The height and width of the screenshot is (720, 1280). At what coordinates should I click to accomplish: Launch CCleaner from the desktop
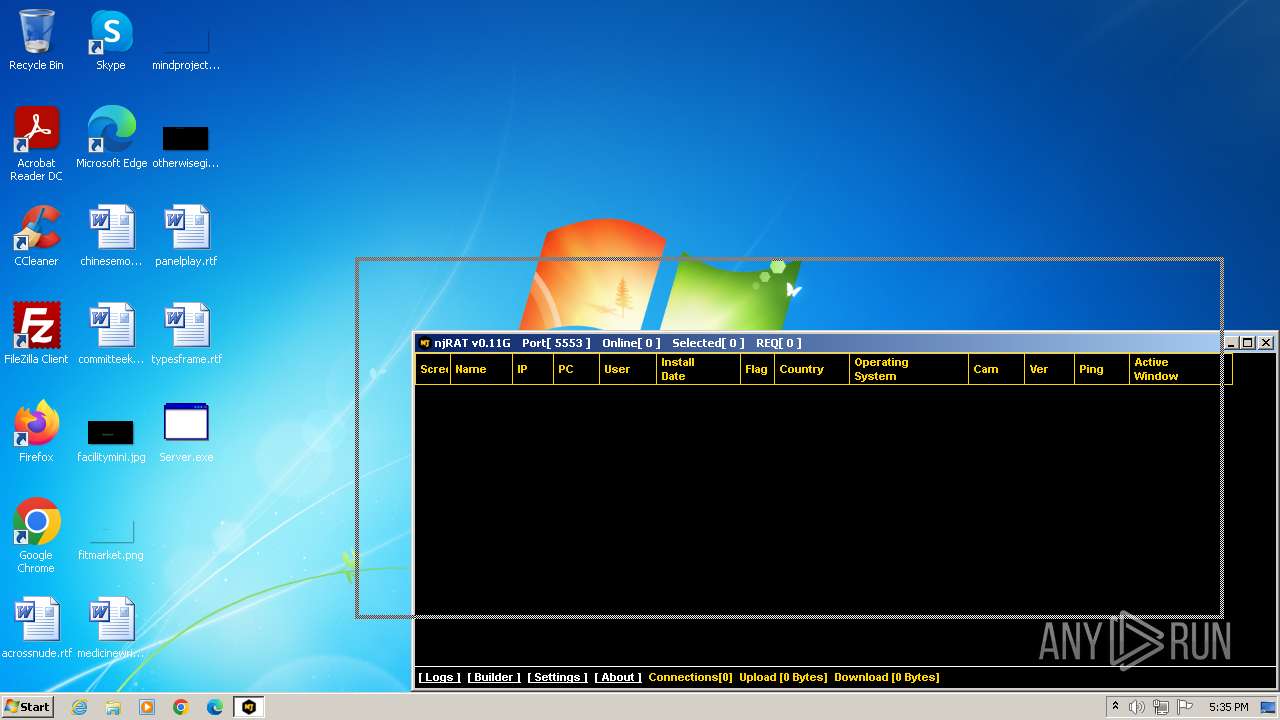[36, 236]
